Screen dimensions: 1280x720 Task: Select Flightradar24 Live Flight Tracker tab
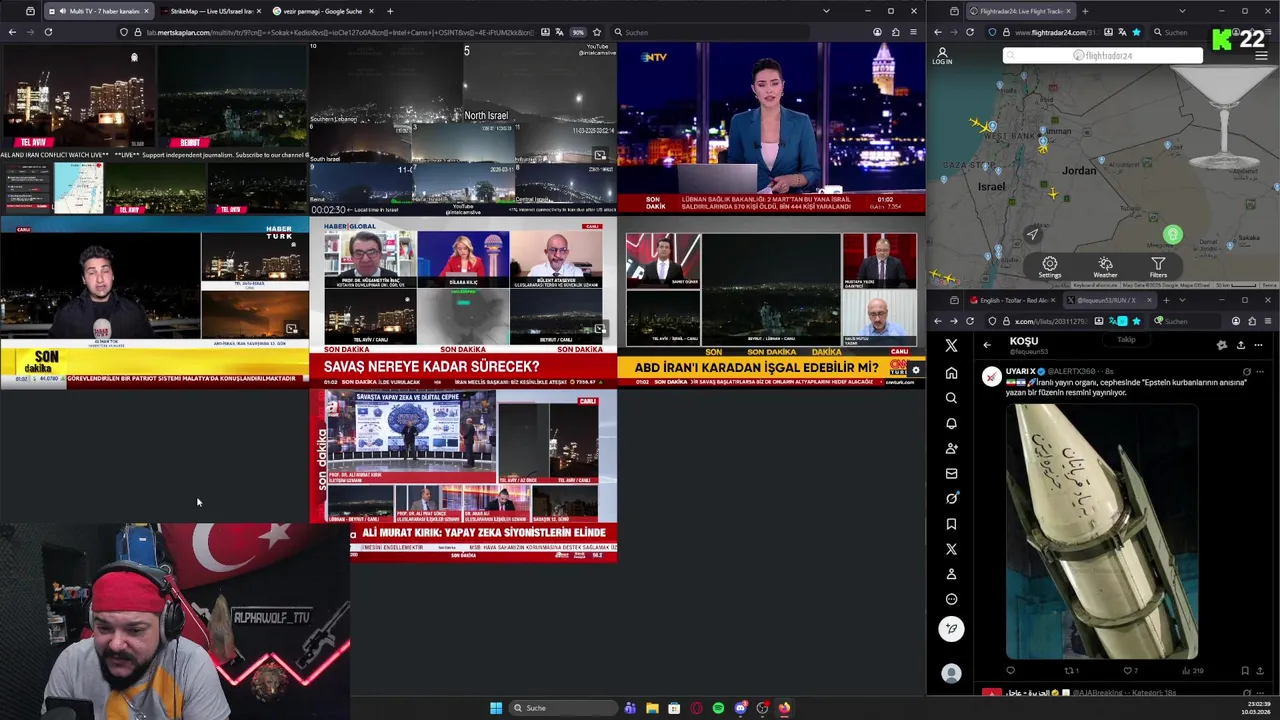click(x=1020, y=11)
